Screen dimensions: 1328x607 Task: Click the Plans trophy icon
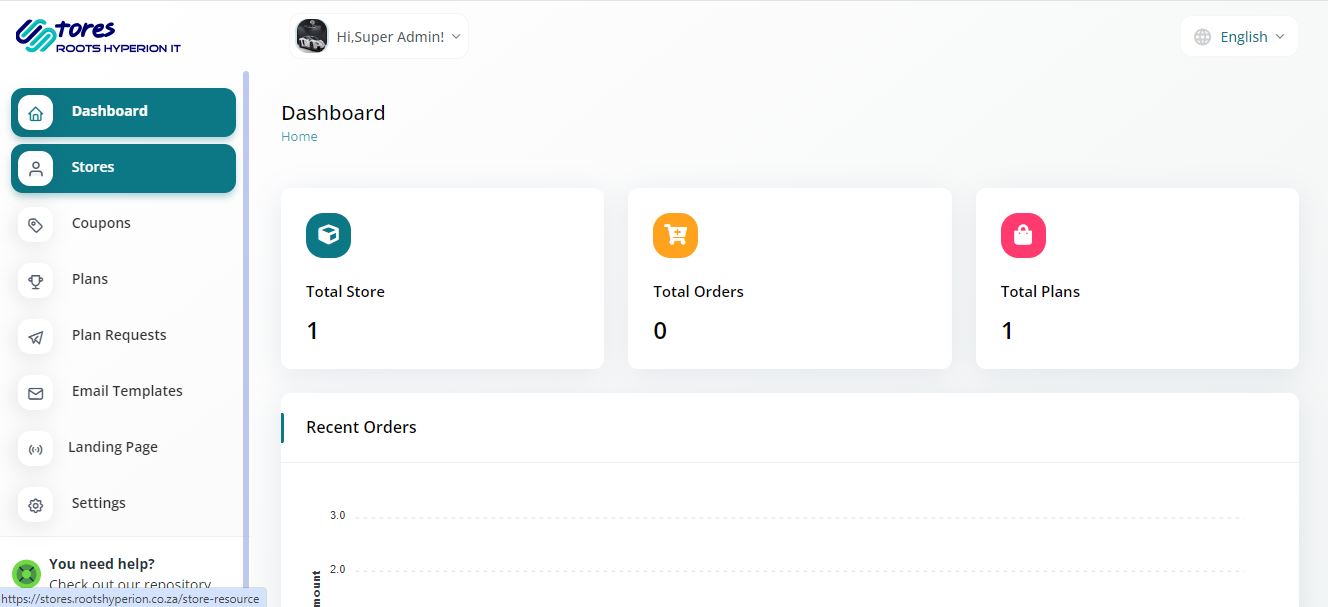[x=36, y=281]
